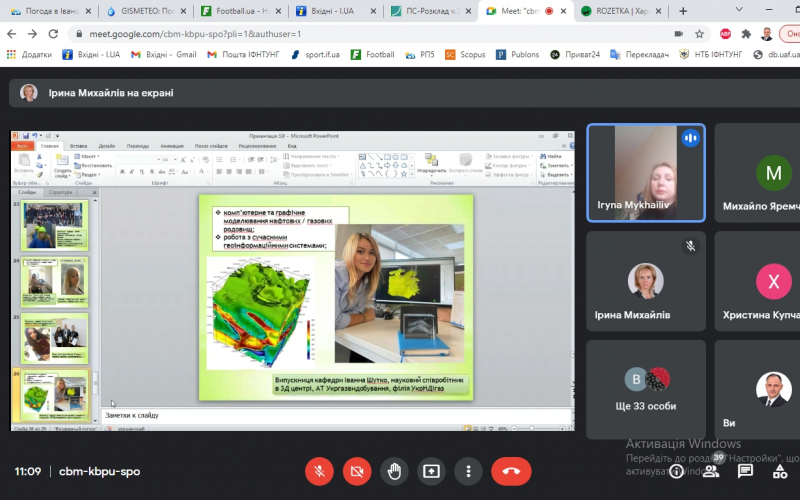
Task: Turn on camera in Meet controls
Action: click(x=357, y=471)
